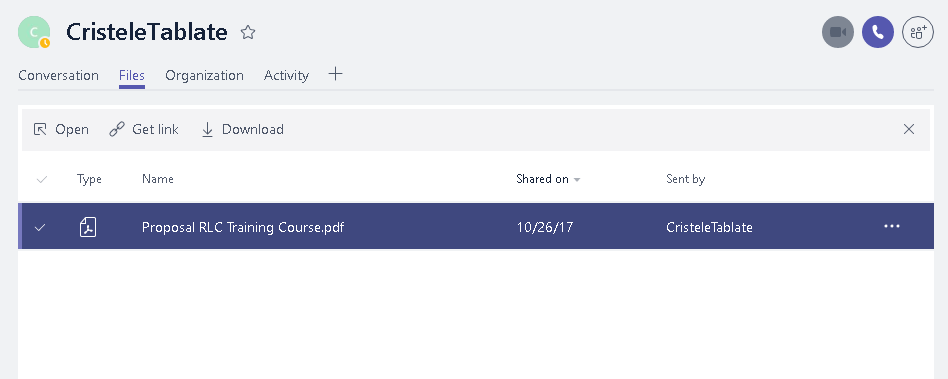Switch to the Organization tab
Image resolution: width=948 pixels, height=379 pixels.
click(x=204, y=76)
